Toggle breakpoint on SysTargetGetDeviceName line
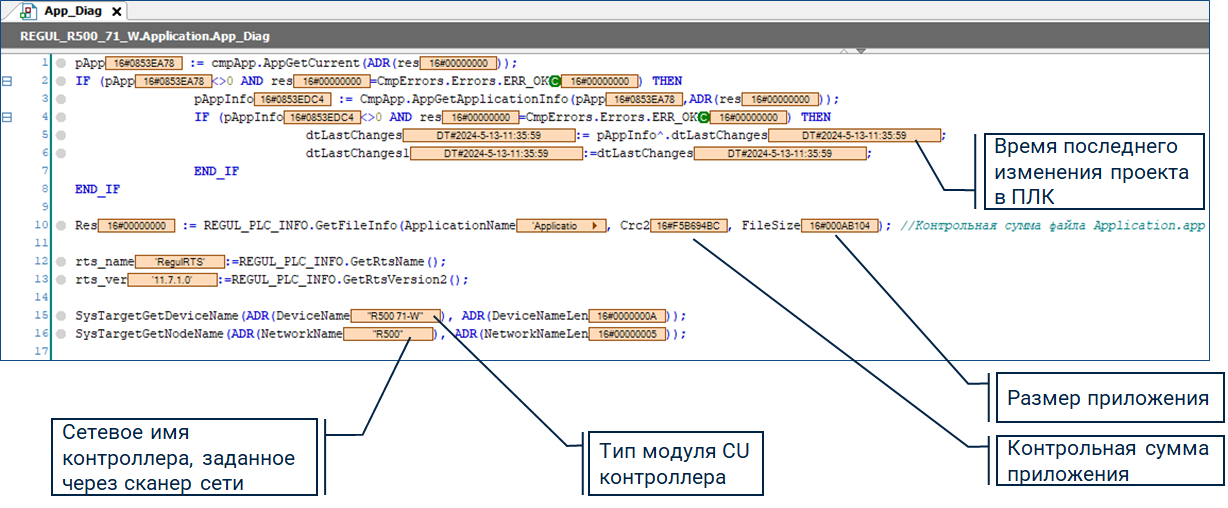Image resolution: width=1228 pixels, height=508 pixels. click(x=61, y=316)
